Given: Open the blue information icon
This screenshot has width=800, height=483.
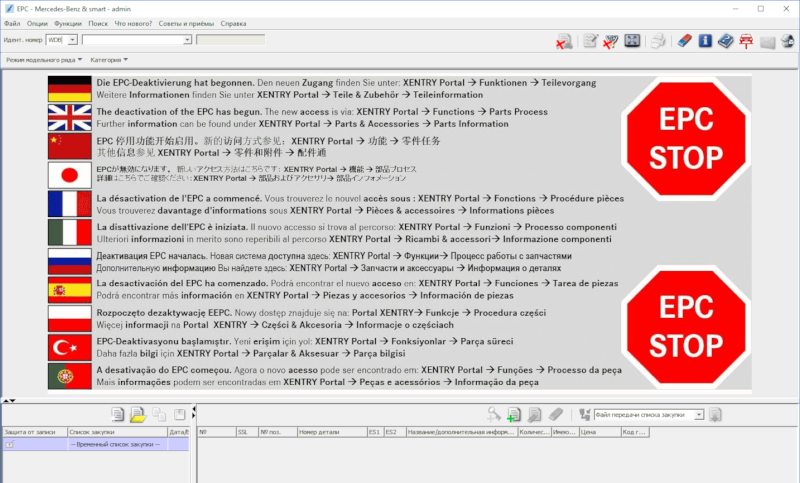Looking at the screenshot, I should [x=705, y=41].
